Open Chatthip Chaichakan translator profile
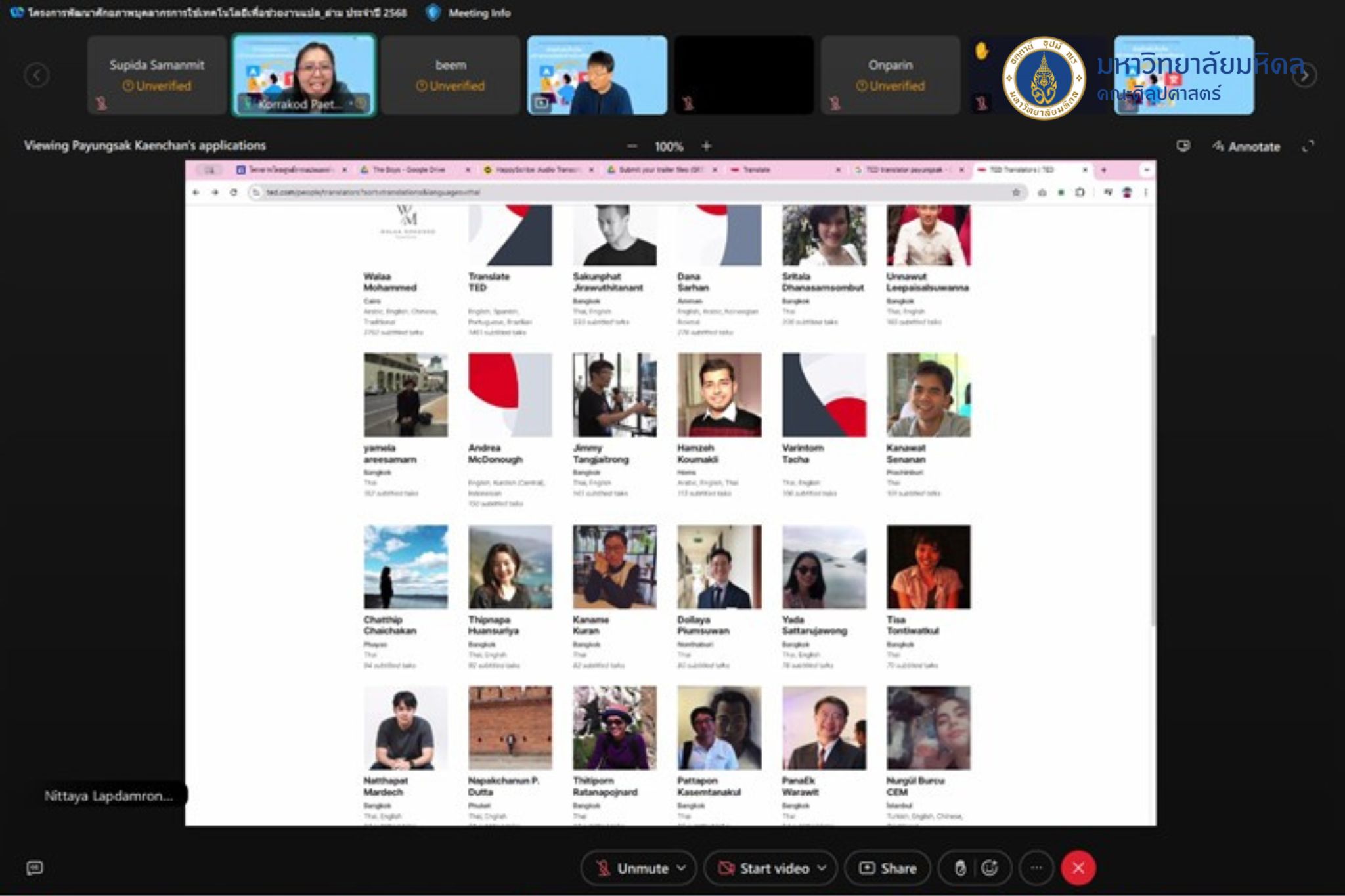Screen dimensions: 1345x896 point(389,625)
